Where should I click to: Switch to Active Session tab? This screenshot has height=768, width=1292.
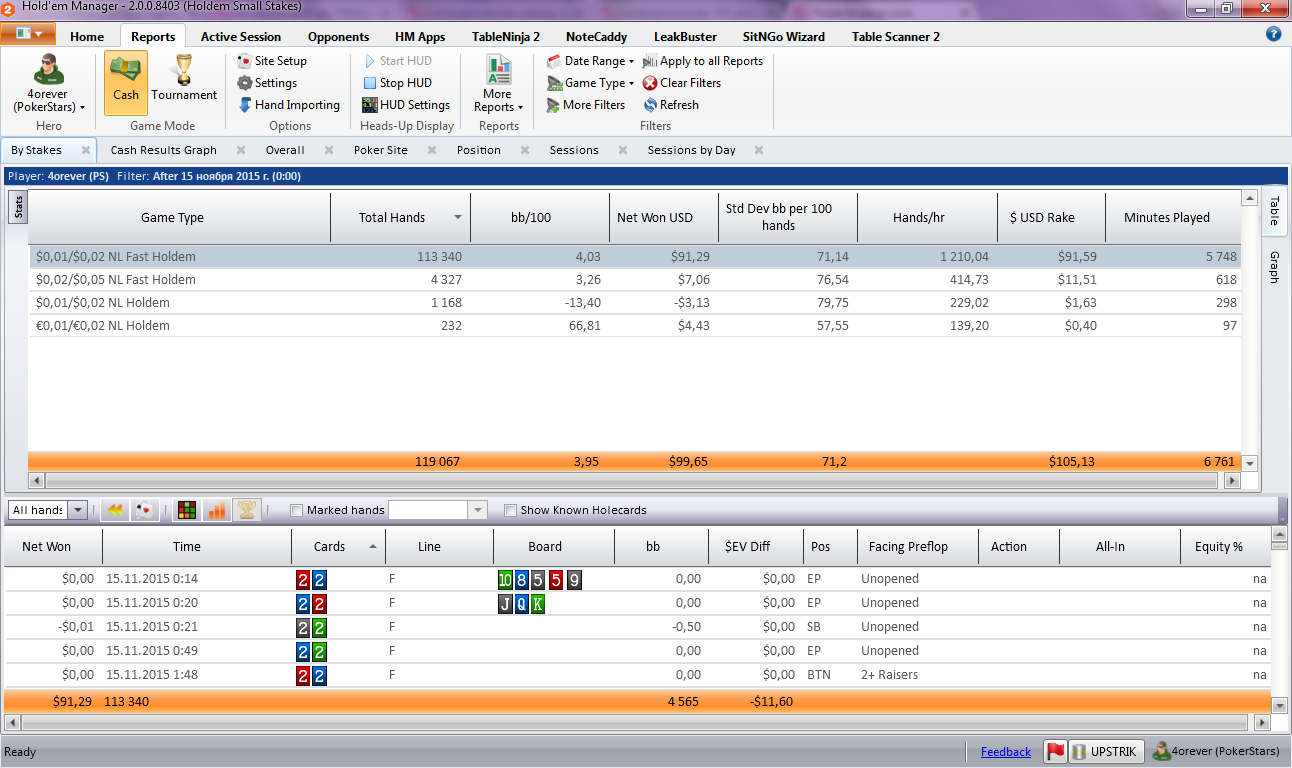241,37
